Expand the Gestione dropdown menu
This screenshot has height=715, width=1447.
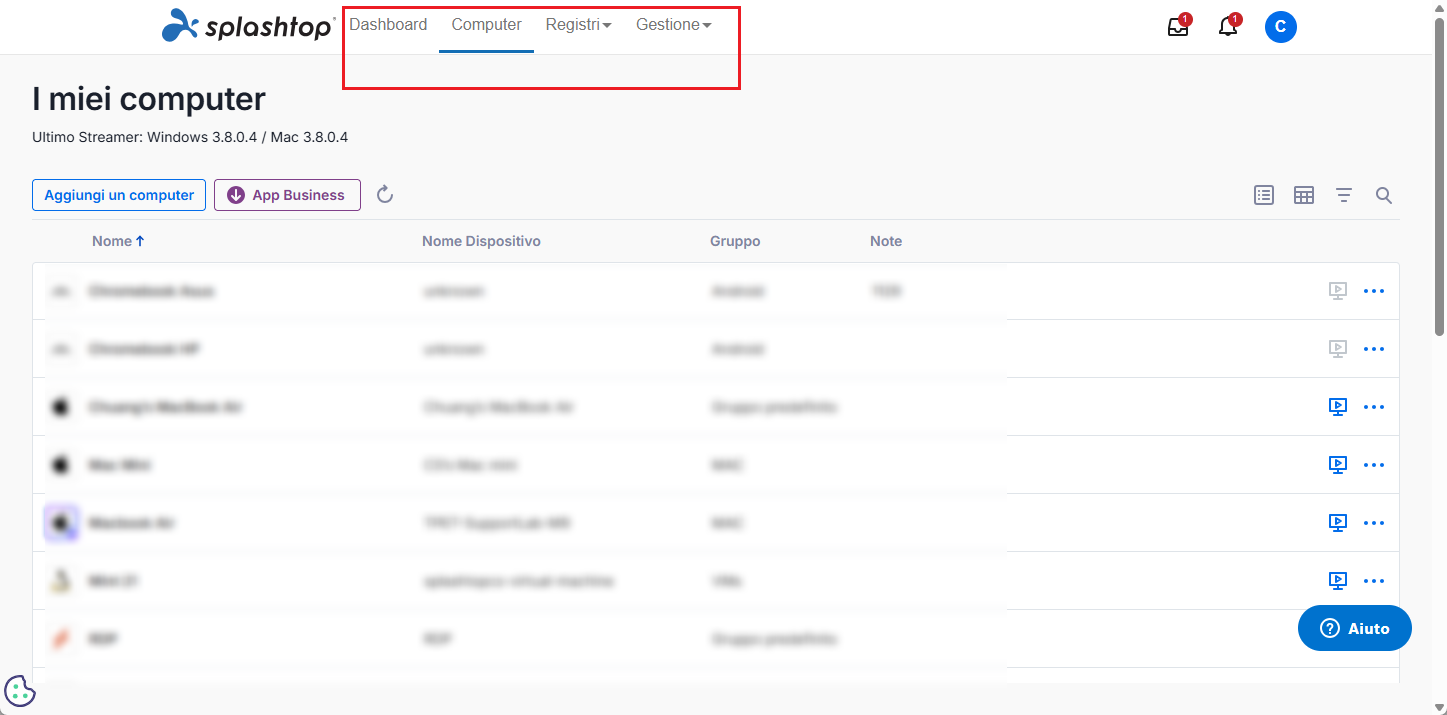pyautogui.click(x=673, y=25)
